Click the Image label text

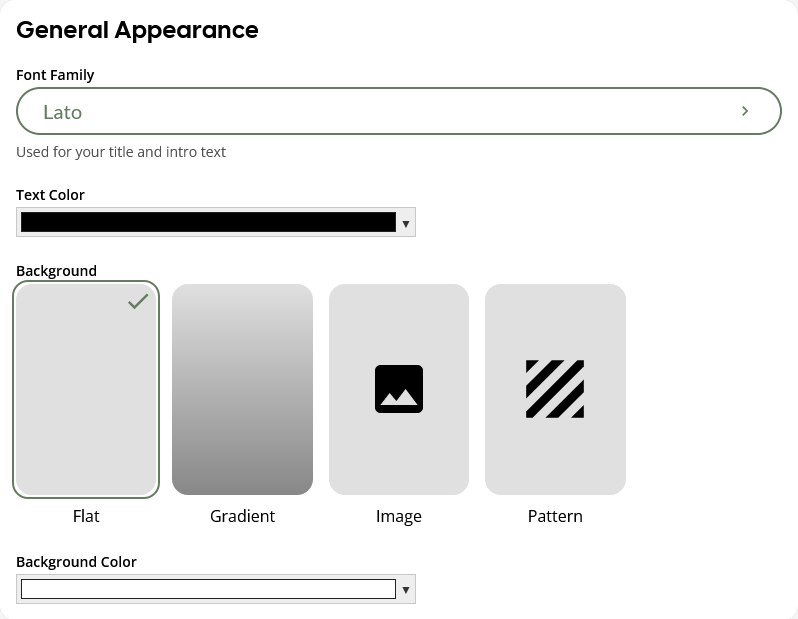click(399, 516)
